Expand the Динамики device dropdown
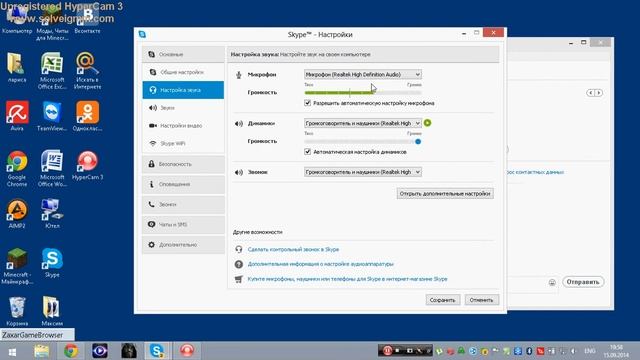 (x=362, y=123)
